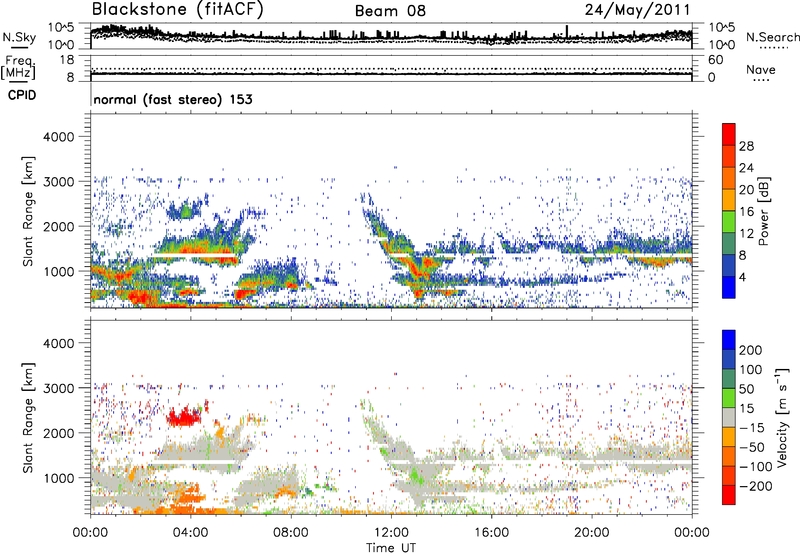Click the Time UT axis label
Screen dimensions: 800x554
[391, 548]
